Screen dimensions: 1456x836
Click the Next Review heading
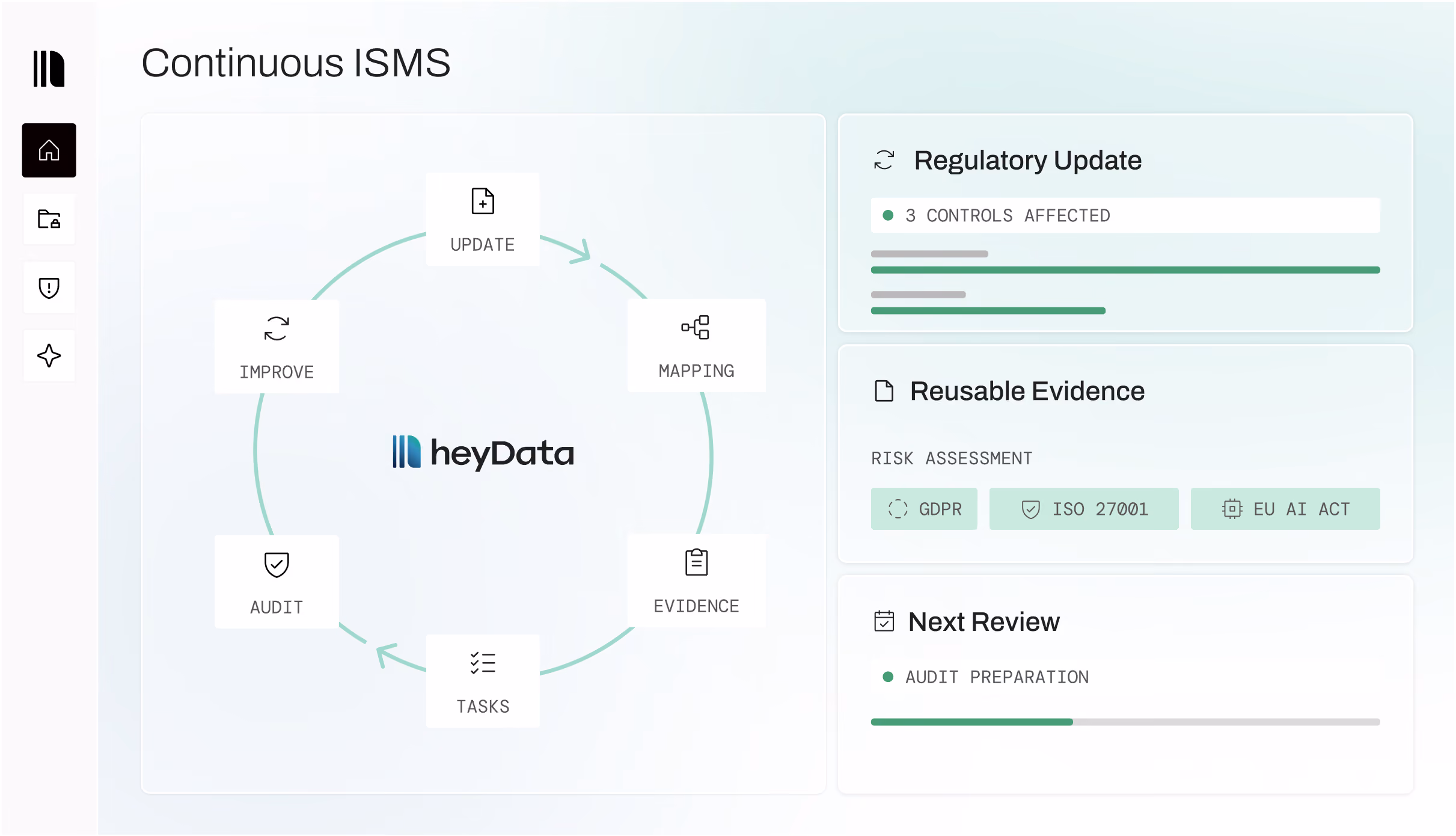pos(984,622)
